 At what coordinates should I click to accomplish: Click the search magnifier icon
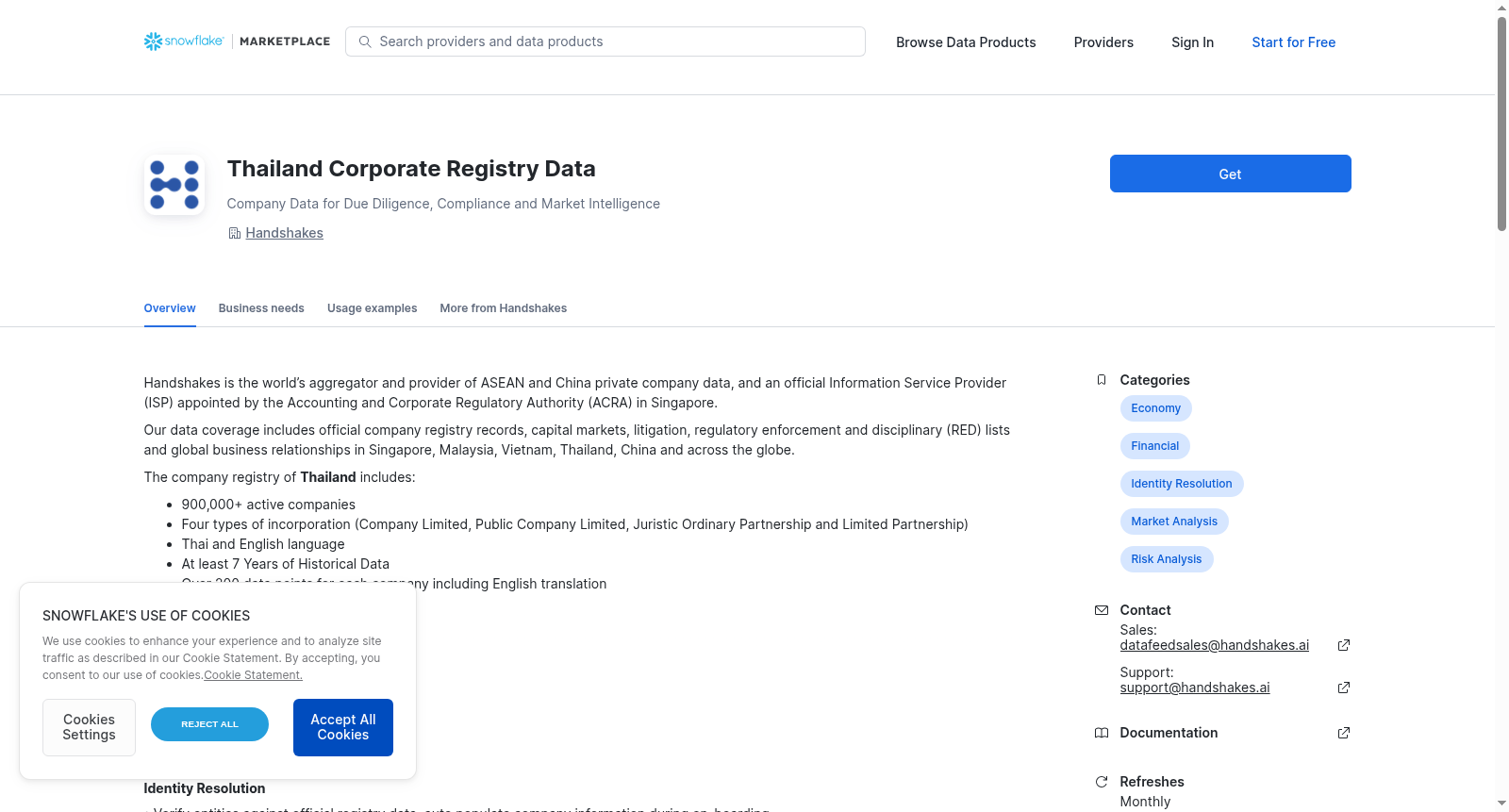click(x=365, y=41)
